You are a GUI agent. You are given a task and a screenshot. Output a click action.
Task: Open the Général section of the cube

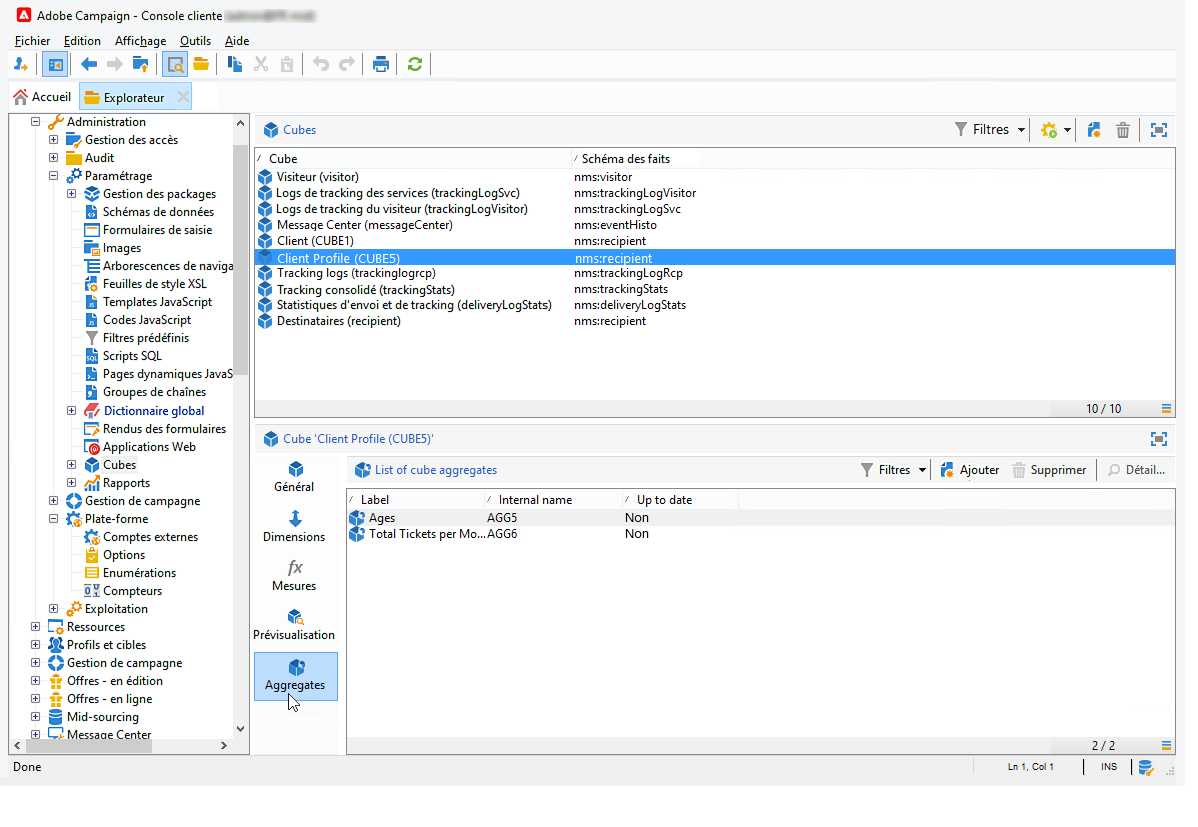point(294,477)
